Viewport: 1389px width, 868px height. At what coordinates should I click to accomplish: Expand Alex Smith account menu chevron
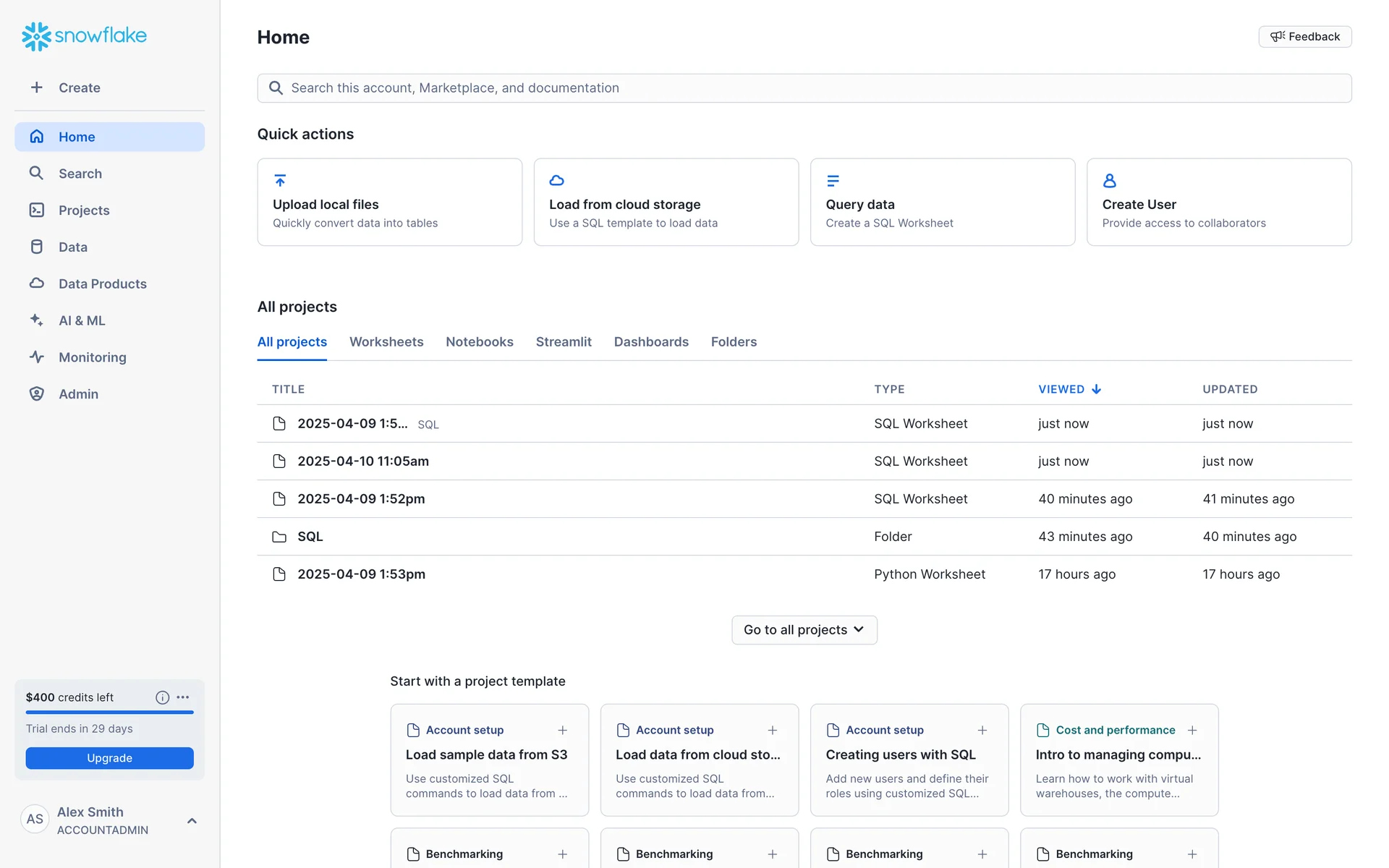pos(192,821)
